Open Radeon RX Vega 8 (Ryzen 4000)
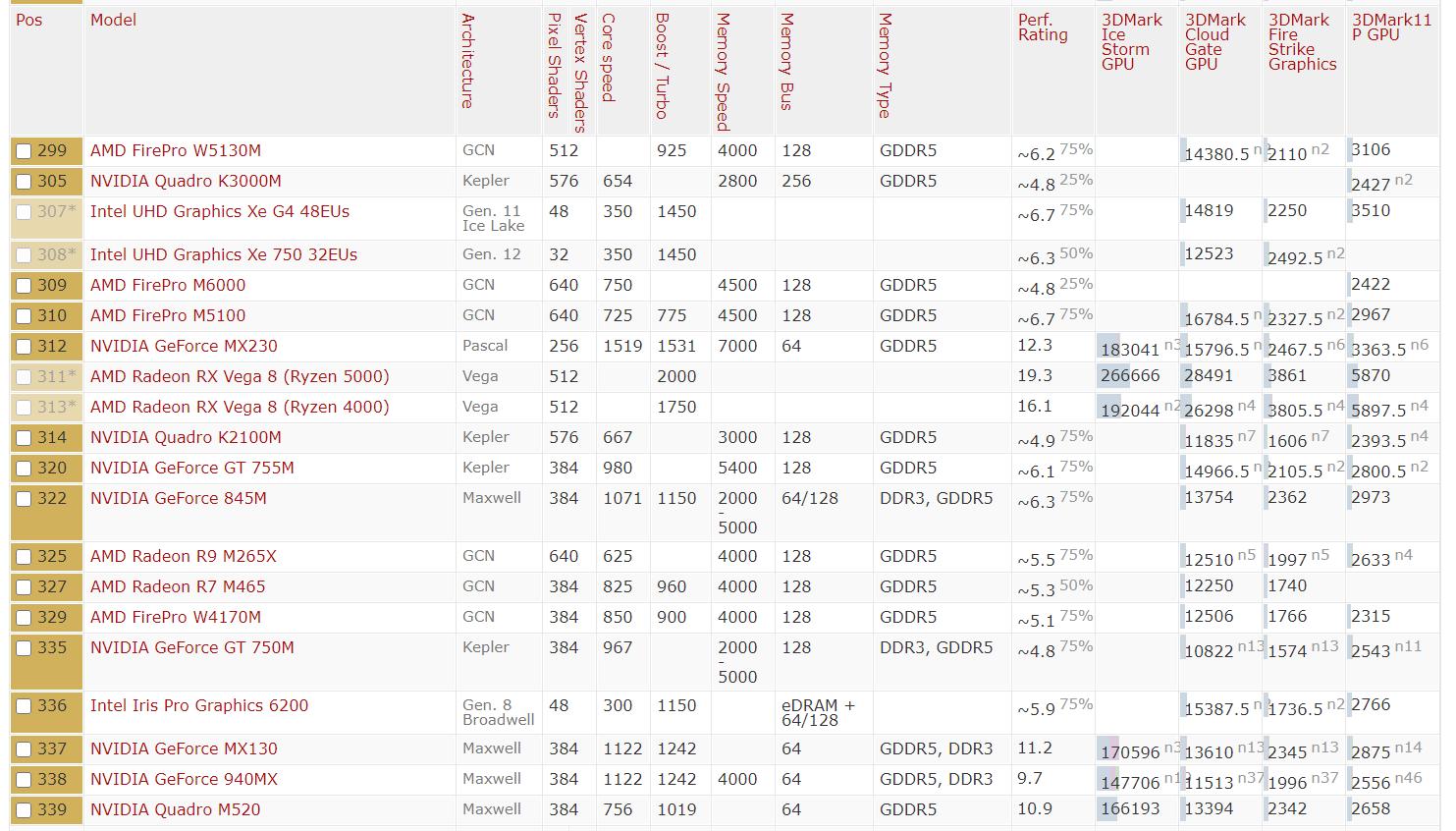The width and height of the screenshot is (1456, 831). [x=240, y=407]
